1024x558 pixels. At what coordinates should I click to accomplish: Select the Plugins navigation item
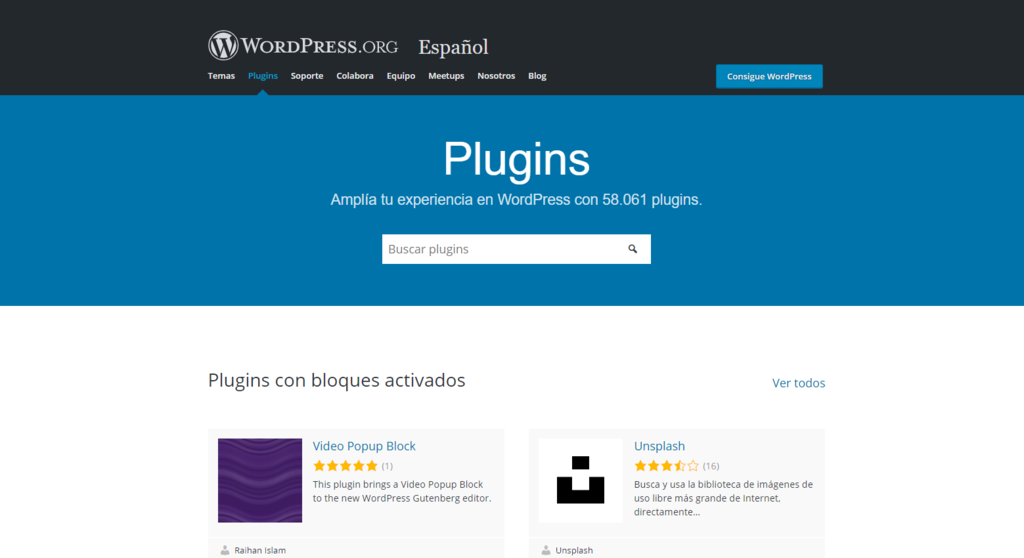point(263,76)
